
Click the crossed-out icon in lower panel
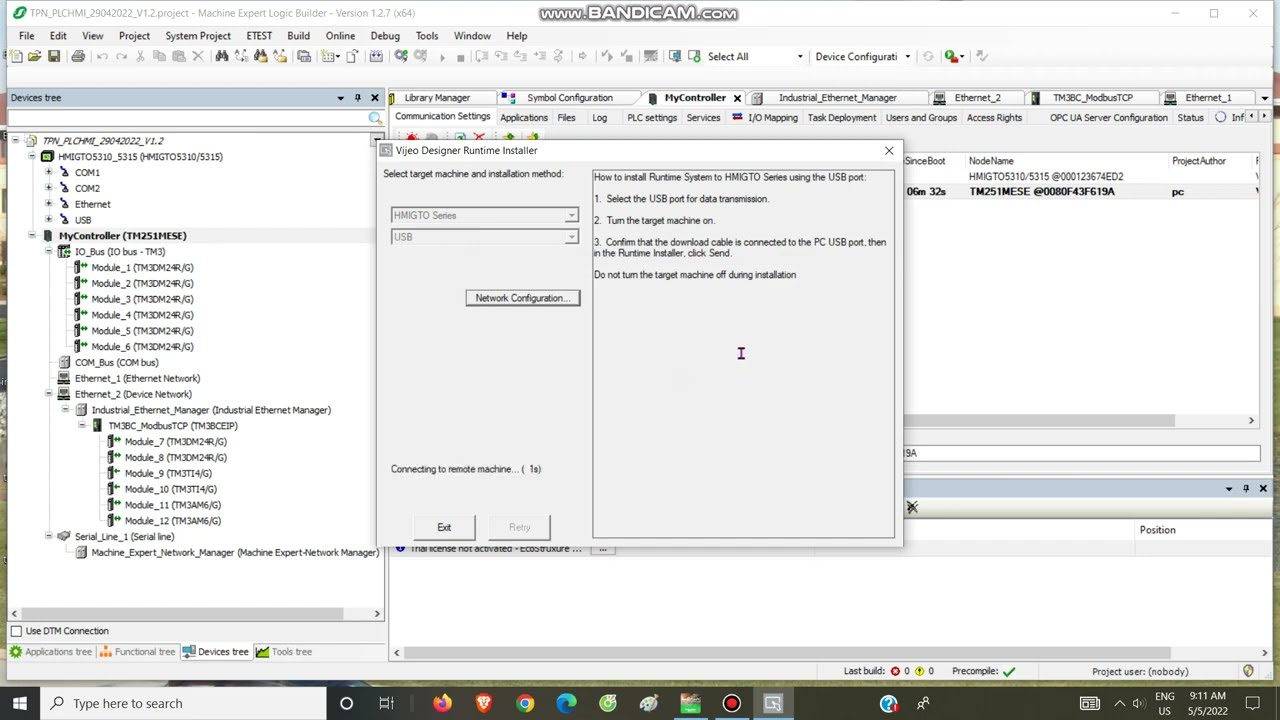(x=912, y=507)
